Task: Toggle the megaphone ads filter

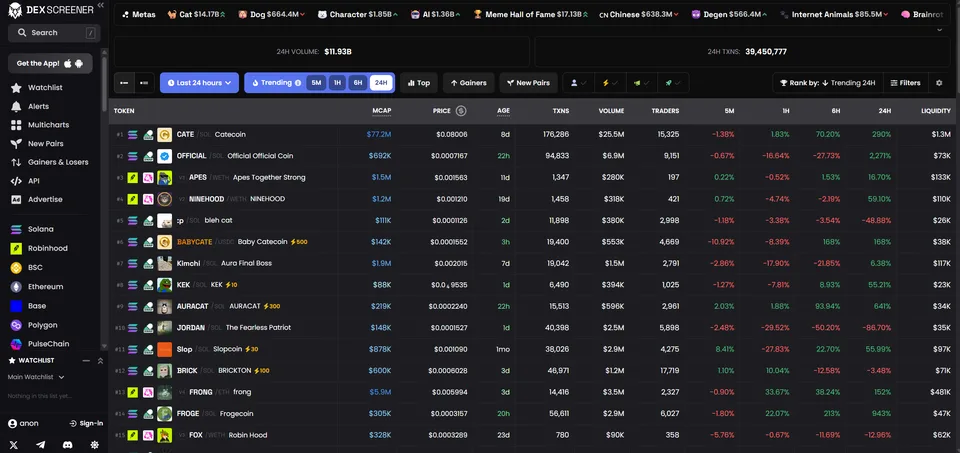Action: [642, 83]
